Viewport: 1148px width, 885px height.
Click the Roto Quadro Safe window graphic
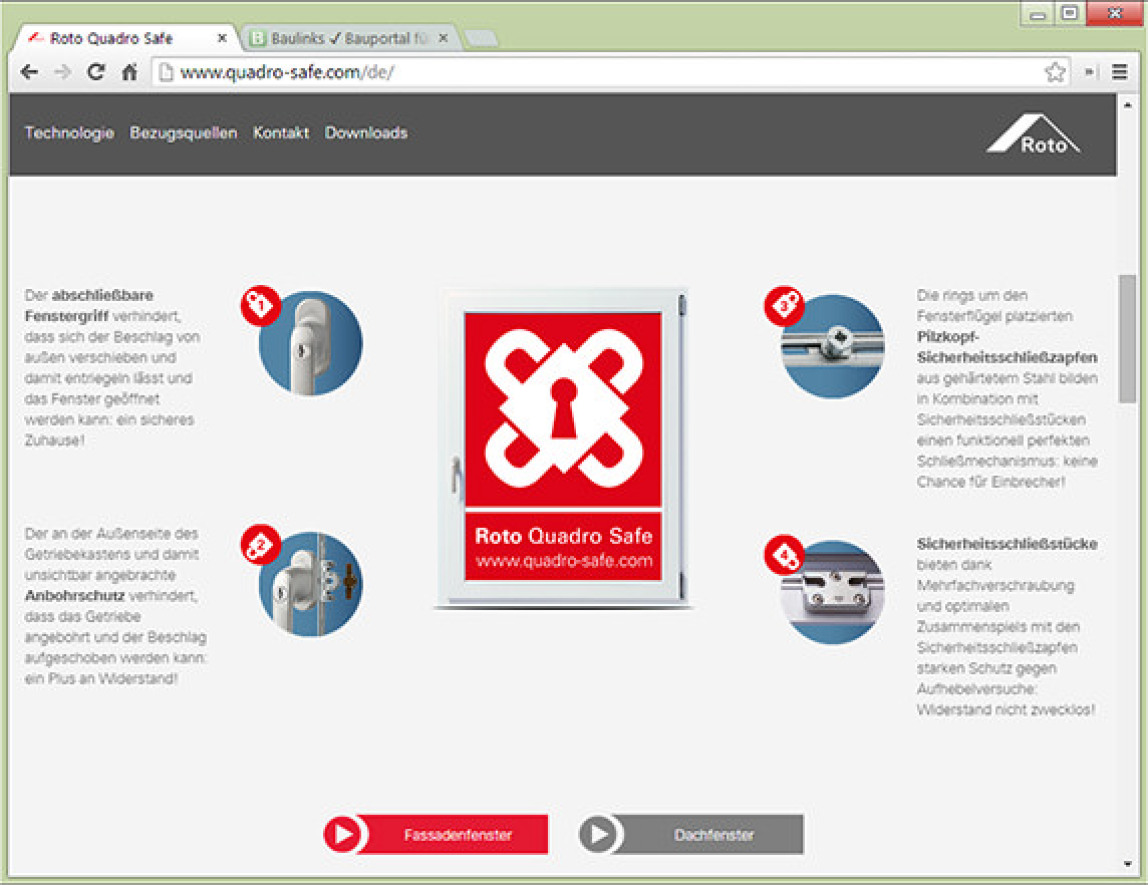pos(563,447)
